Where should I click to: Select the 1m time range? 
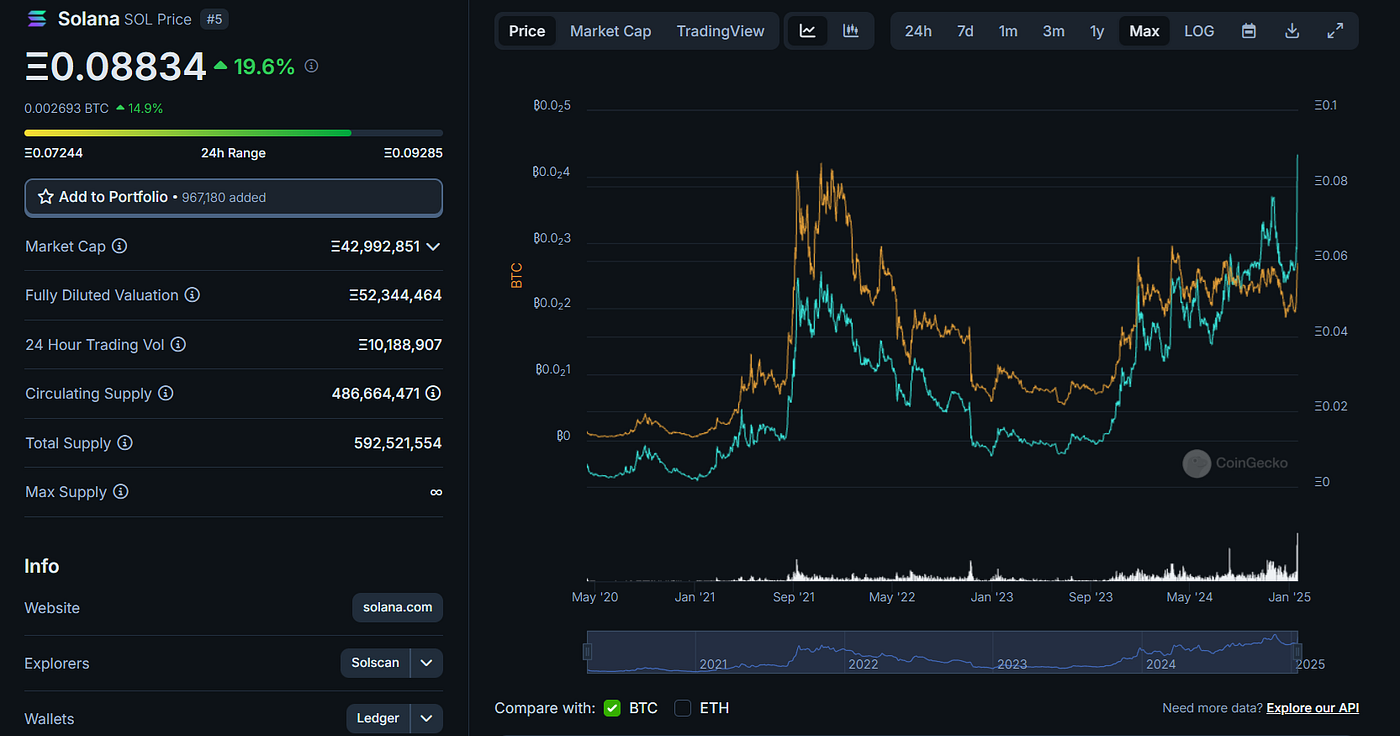1008,31
